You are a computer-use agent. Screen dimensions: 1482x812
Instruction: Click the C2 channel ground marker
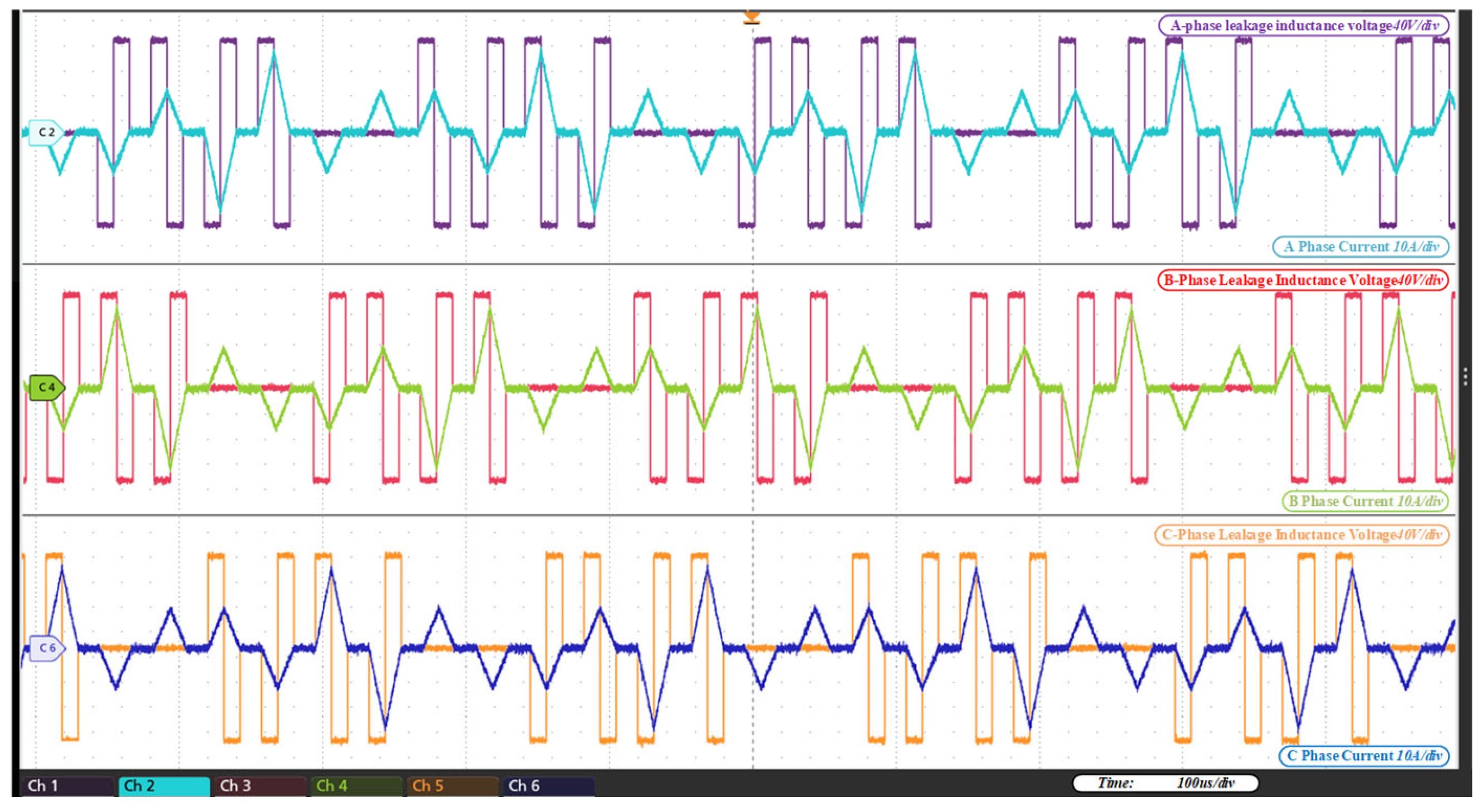[x=46, y=132]
